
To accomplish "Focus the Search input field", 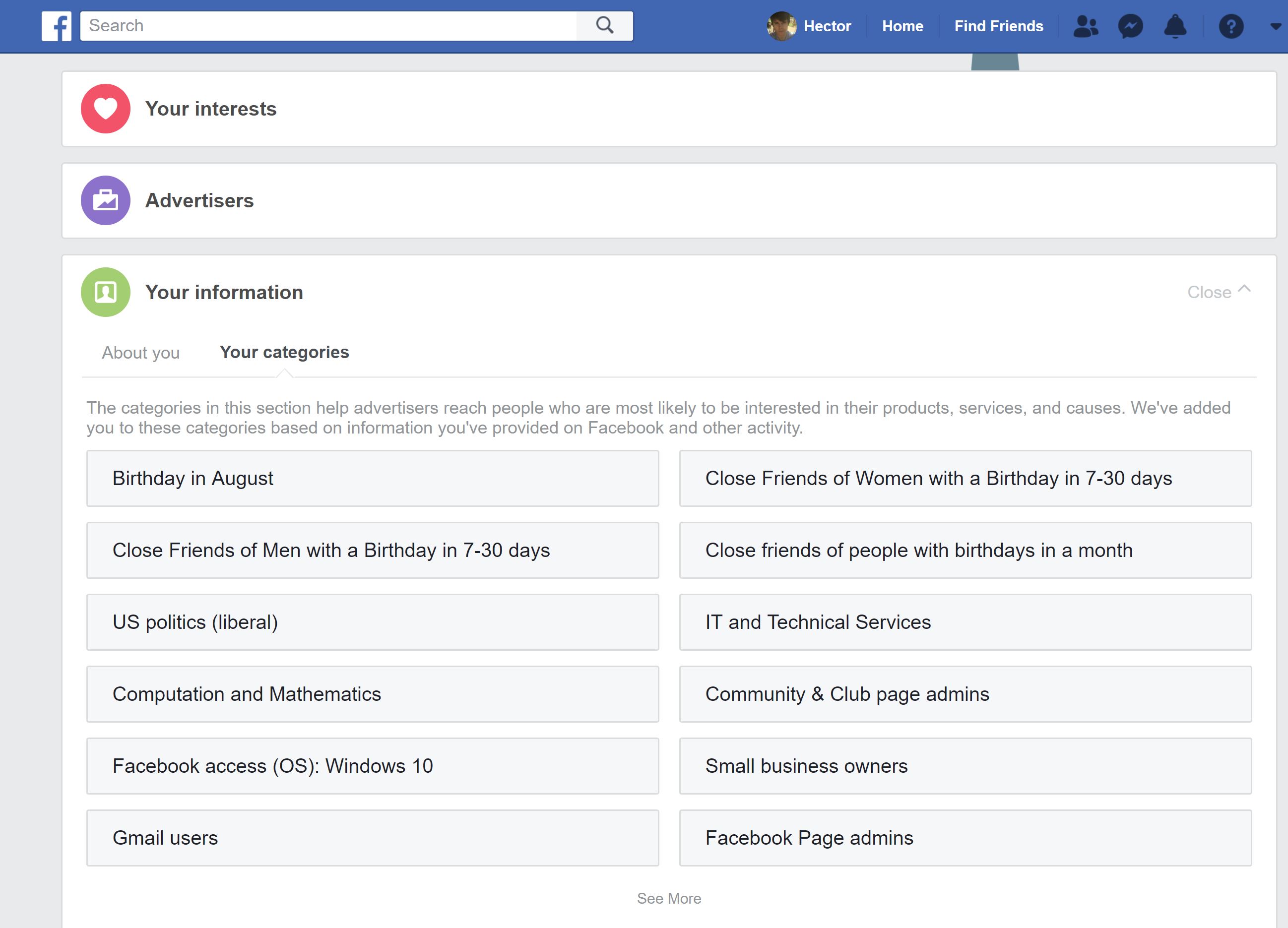I will (328, 25).
